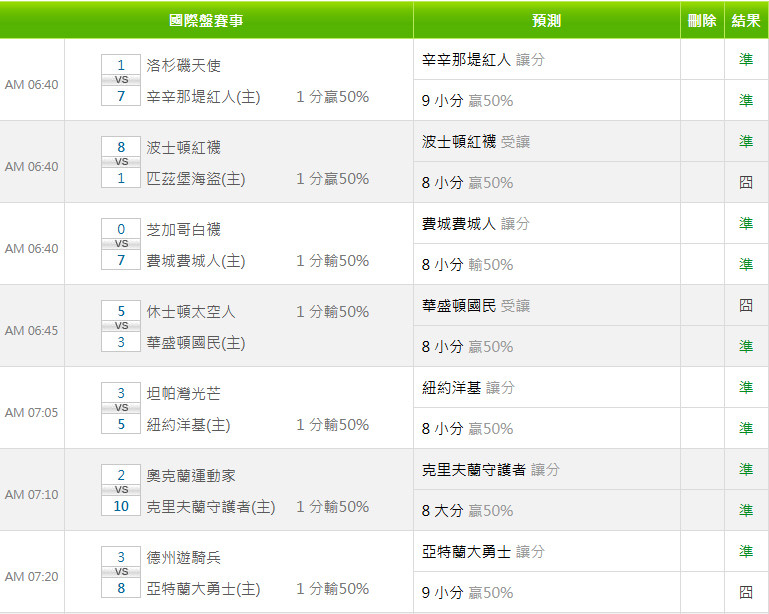
Task: Click score 1 beside 匹茲堡海盜(主)
Action: click(121, 178)
